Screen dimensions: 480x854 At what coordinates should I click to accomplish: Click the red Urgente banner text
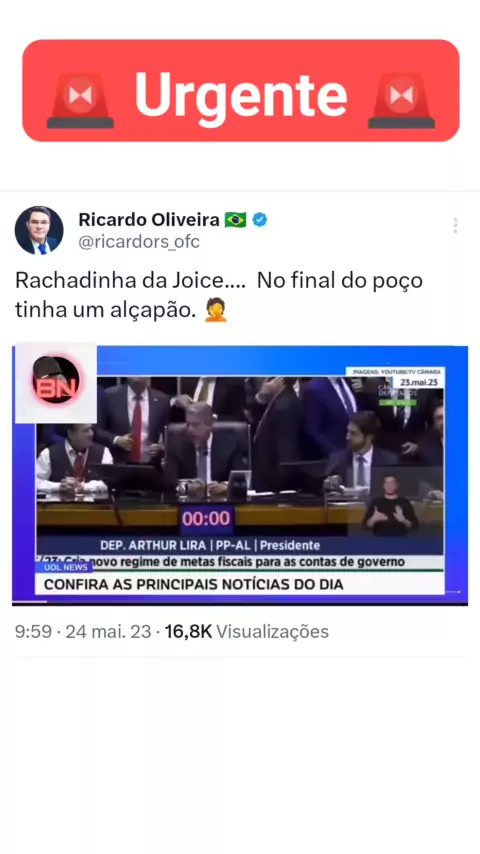[x=241, y=95]
